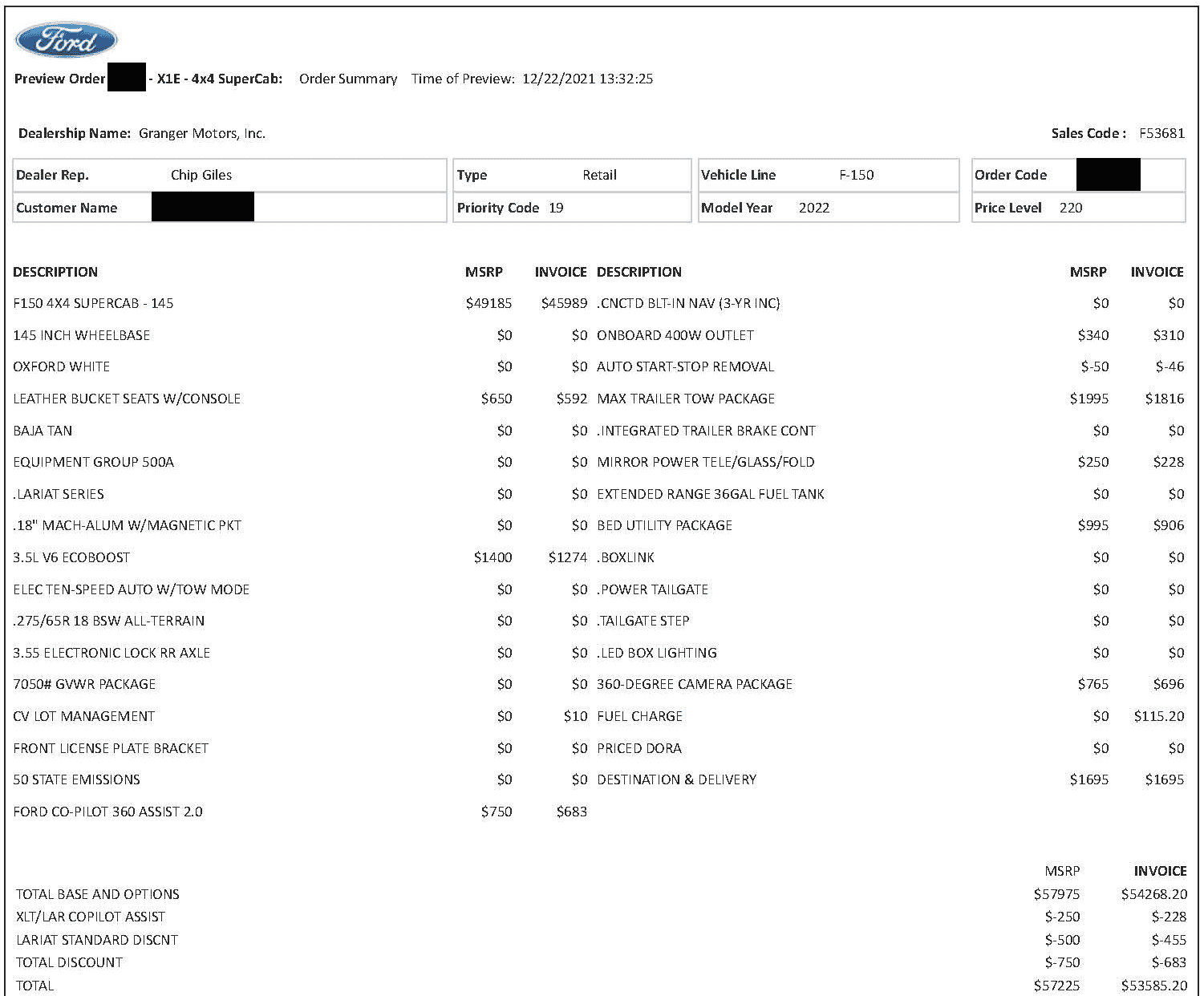Click 'MAX TRAILER TOW PACKAGE' description
Image resolution: width=1204 pixels, height=996 pixels.
pyautogui.click(x=686, y=399)
